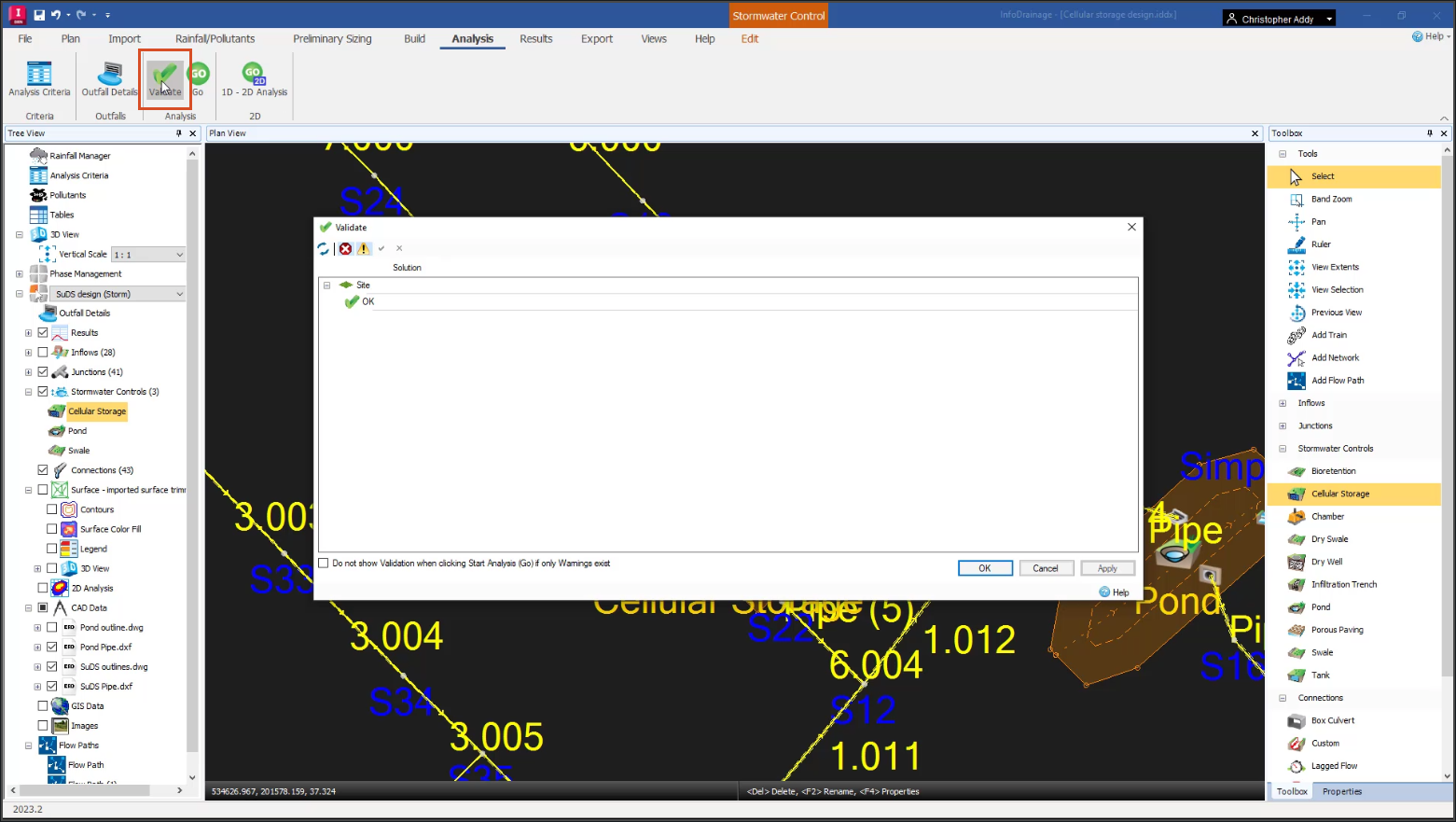The width and height of the screenshot is (1456, 822).
Task: Collapse CAD Data tree node
Action: tap(28, 608)
